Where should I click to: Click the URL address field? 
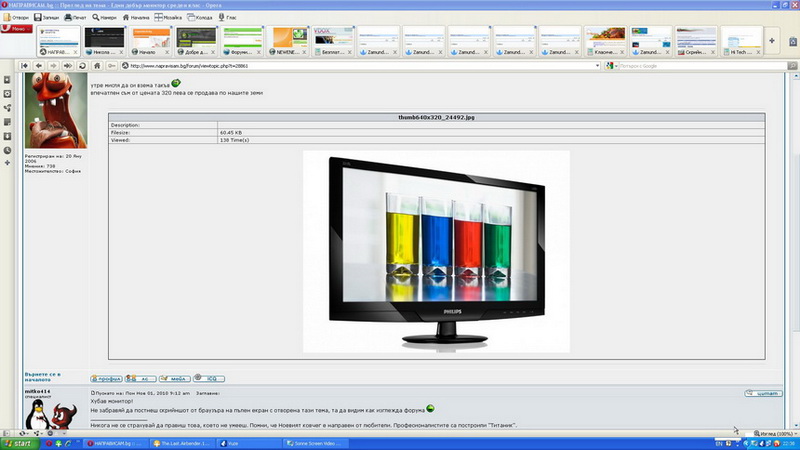360,66
